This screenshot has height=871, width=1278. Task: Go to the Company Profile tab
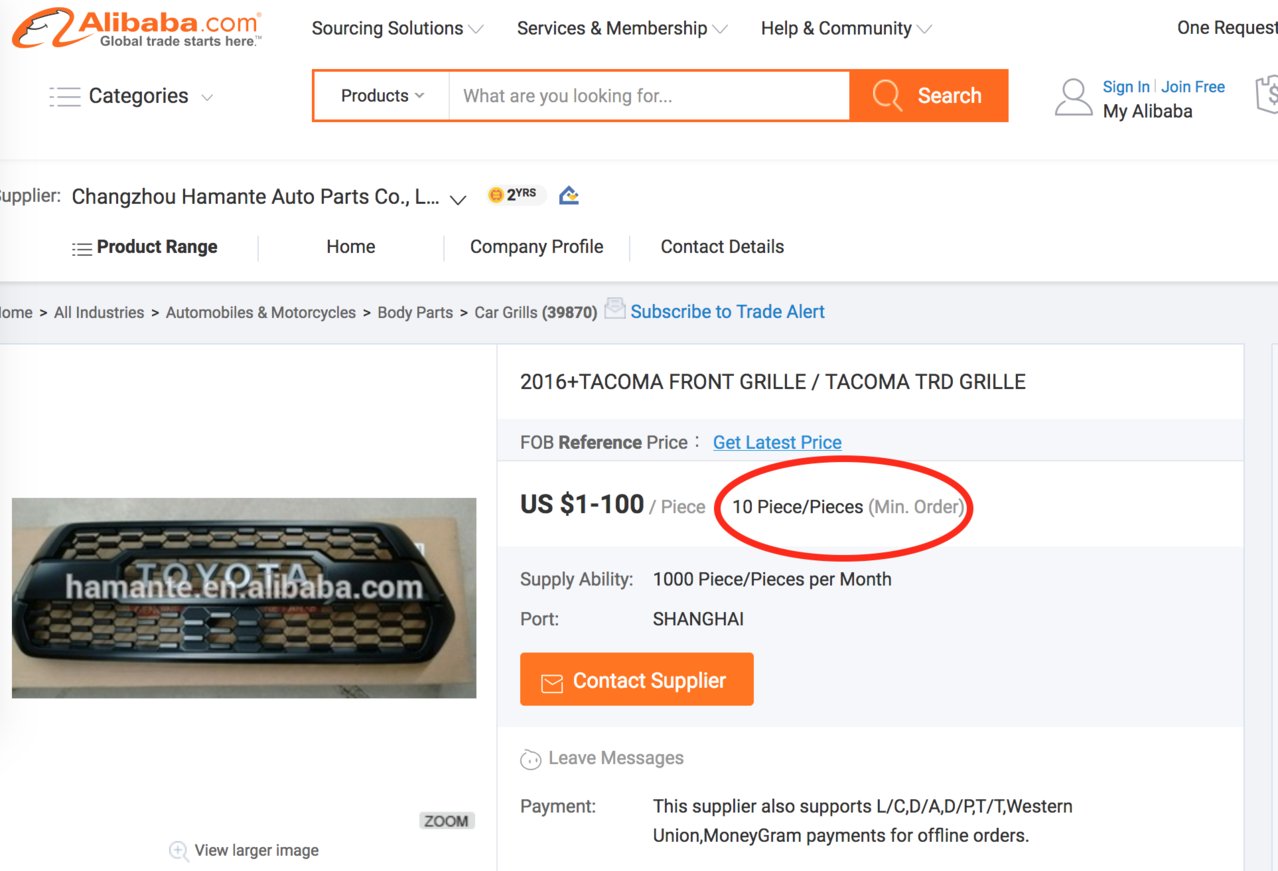tap(537, 247)
